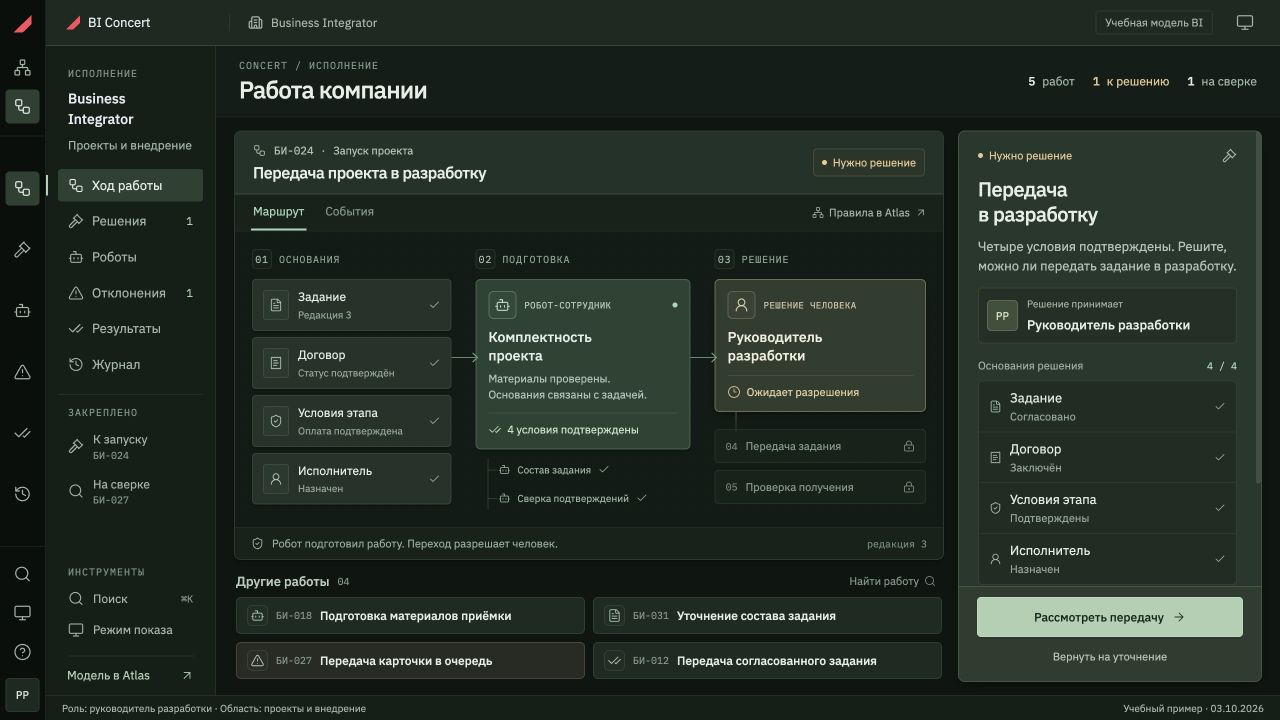Open pinned item На сверке БИ-027
This screenshot has height=720, width=1280.
point(130,491)
